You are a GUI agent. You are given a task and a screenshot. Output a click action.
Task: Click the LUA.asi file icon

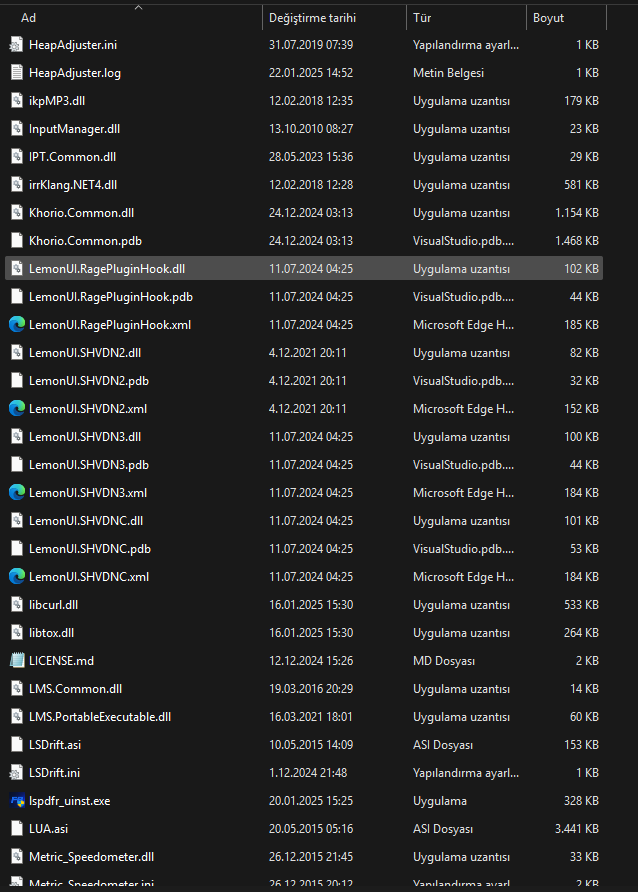[x=17, y=829]
